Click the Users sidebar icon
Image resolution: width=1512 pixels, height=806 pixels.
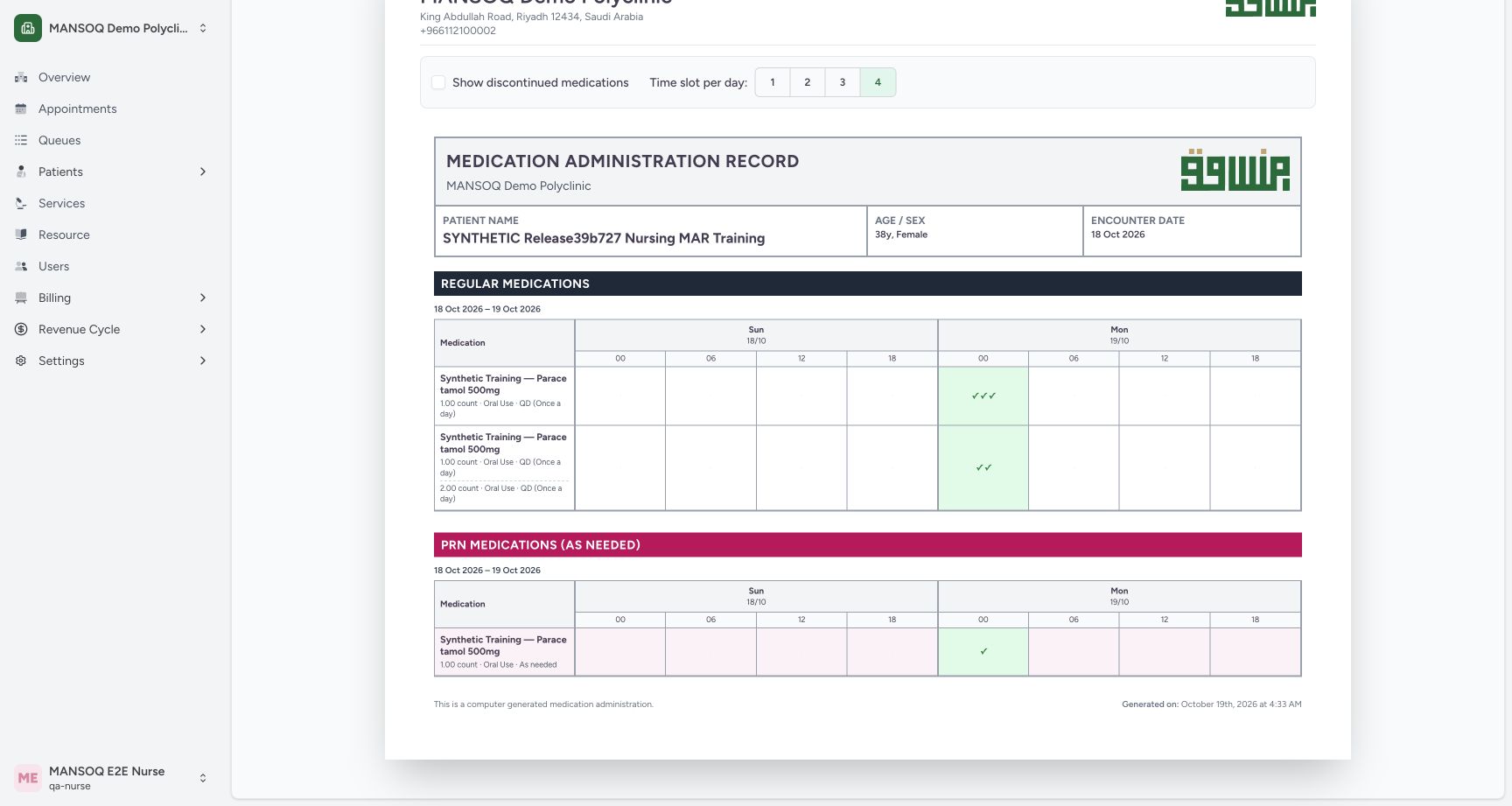point(21,266)
